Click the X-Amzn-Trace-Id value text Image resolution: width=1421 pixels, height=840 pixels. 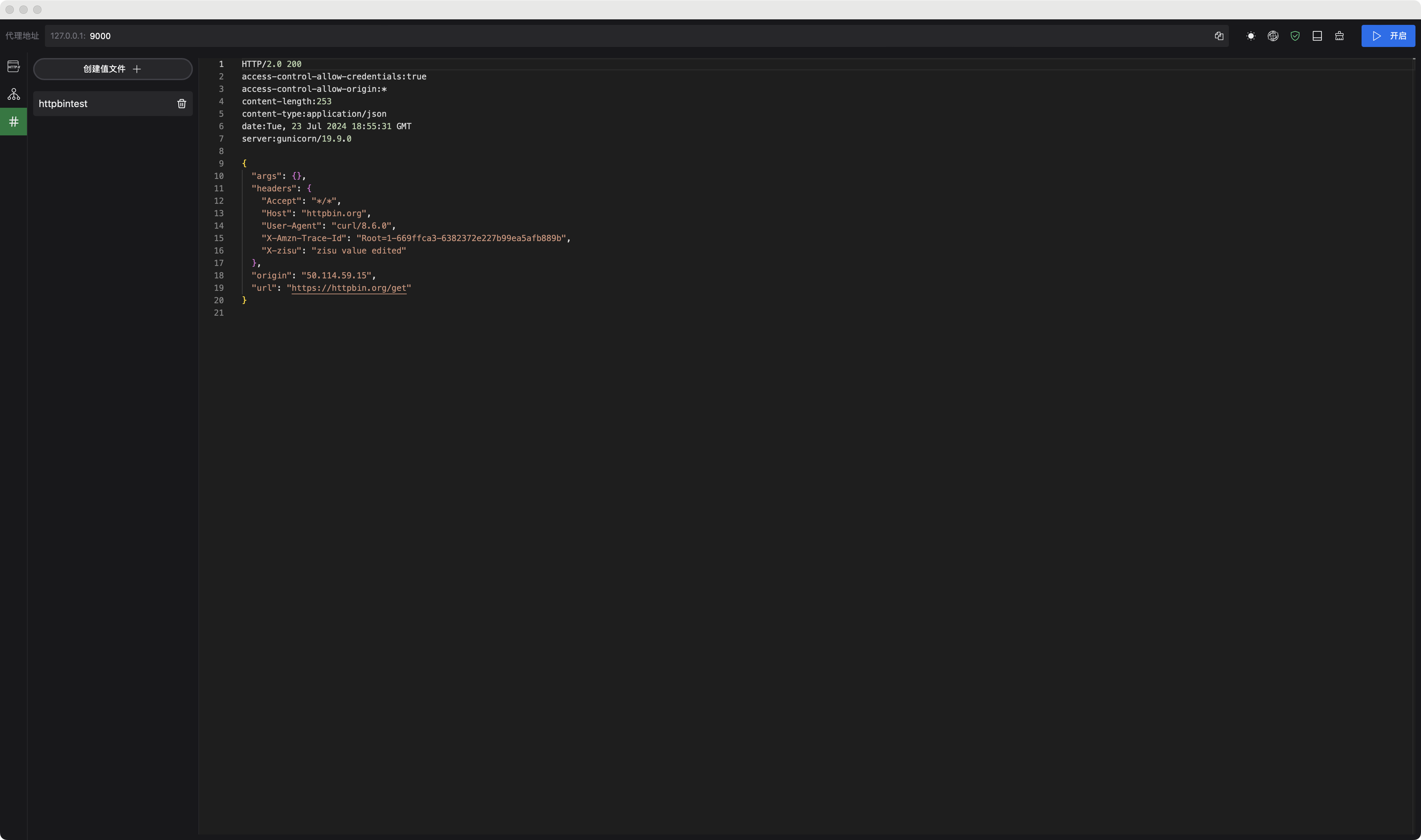(x=461, y=238)
